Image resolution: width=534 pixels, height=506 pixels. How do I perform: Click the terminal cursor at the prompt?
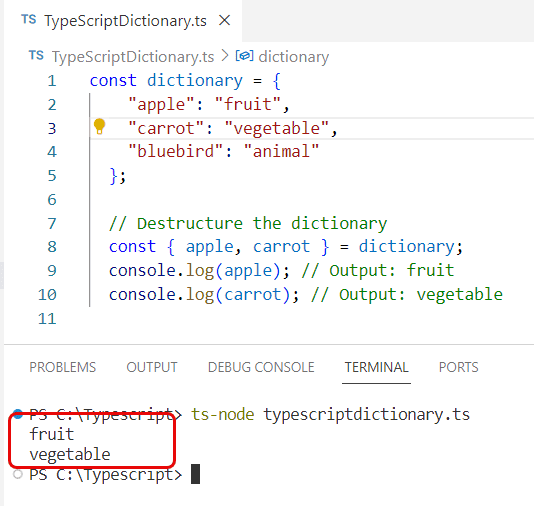tap(195, 474)
